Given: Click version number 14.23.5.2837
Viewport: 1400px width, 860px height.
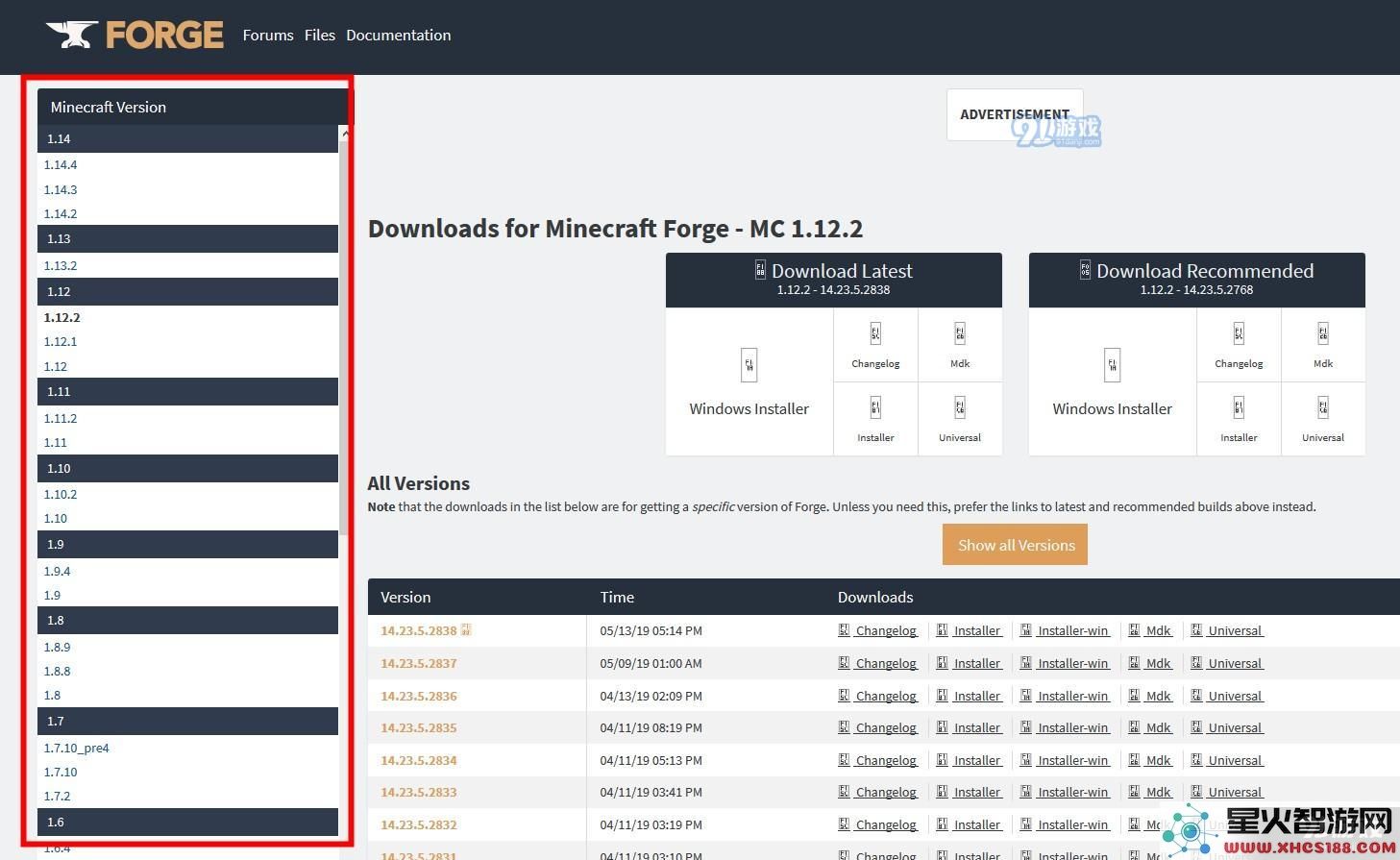Looking at the screenshot, I should [419, 663].
